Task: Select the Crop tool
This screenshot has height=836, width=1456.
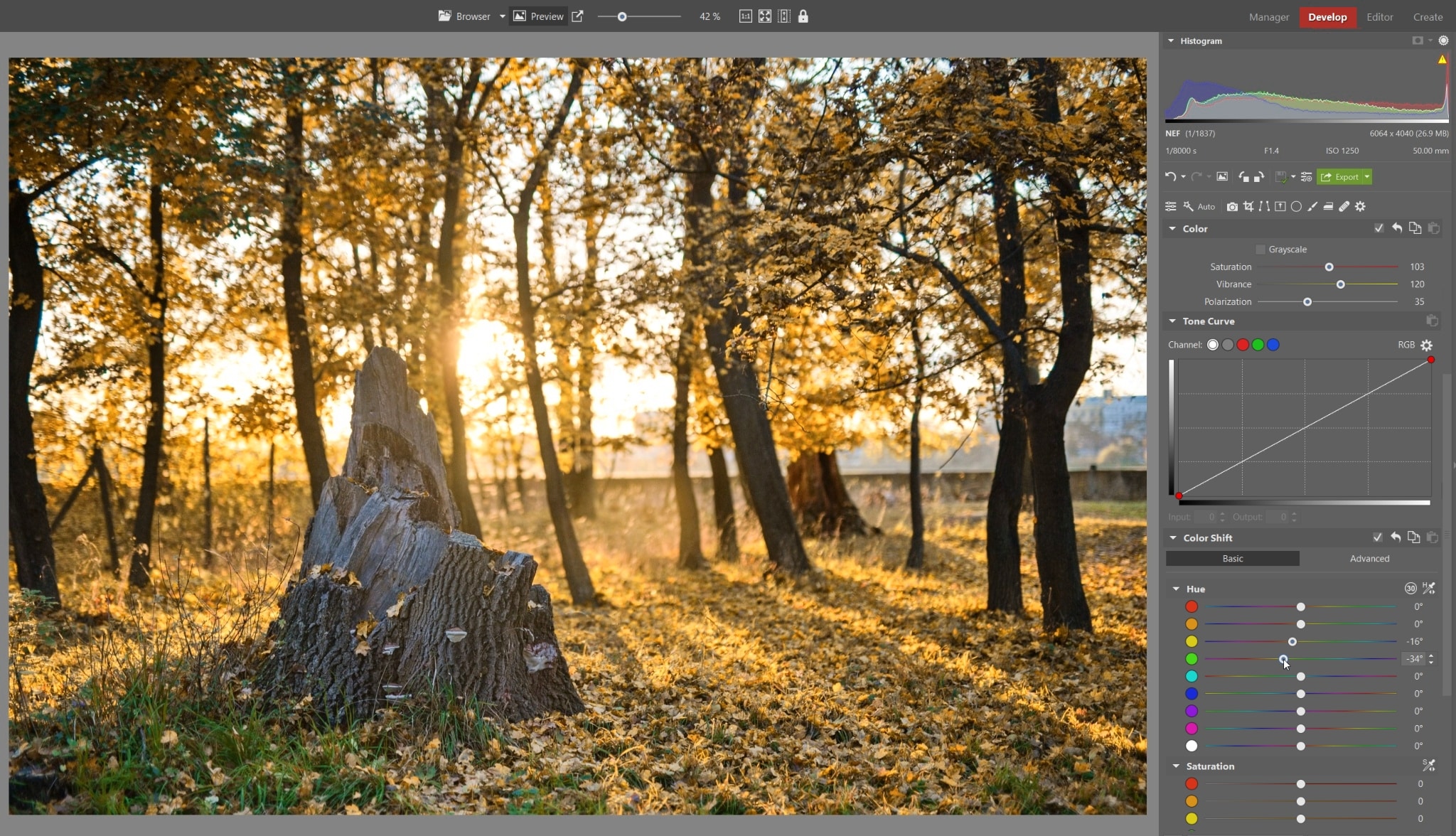Action: click(1248, 206)
